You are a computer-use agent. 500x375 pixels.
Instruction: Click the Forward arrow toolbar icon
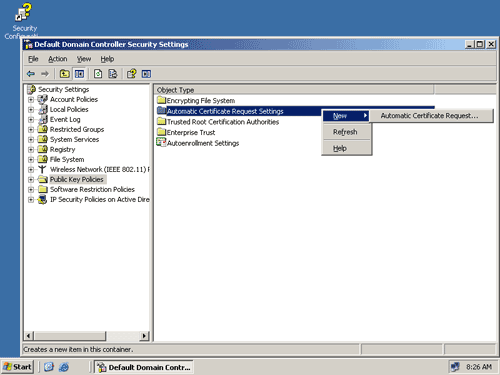pyautogui.click(x=45, y=74)
